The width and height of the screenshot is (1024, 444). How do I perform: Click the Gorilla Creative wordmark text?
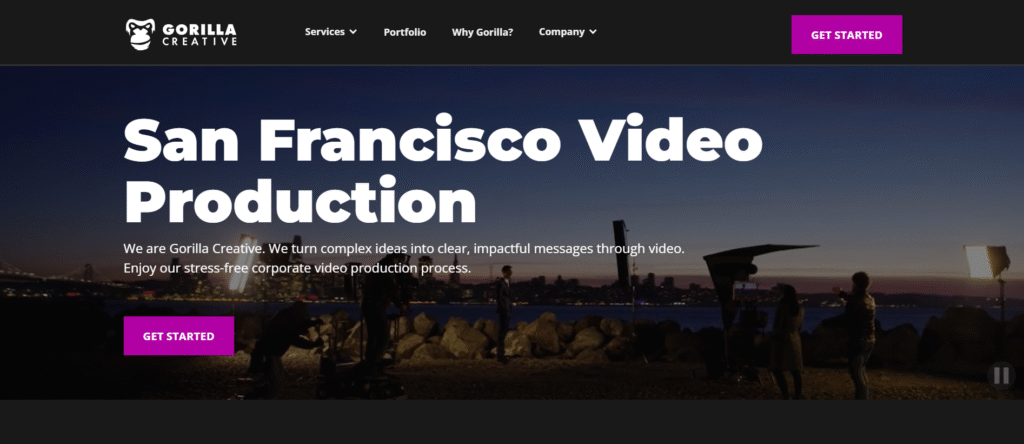(x=199, y=35)
